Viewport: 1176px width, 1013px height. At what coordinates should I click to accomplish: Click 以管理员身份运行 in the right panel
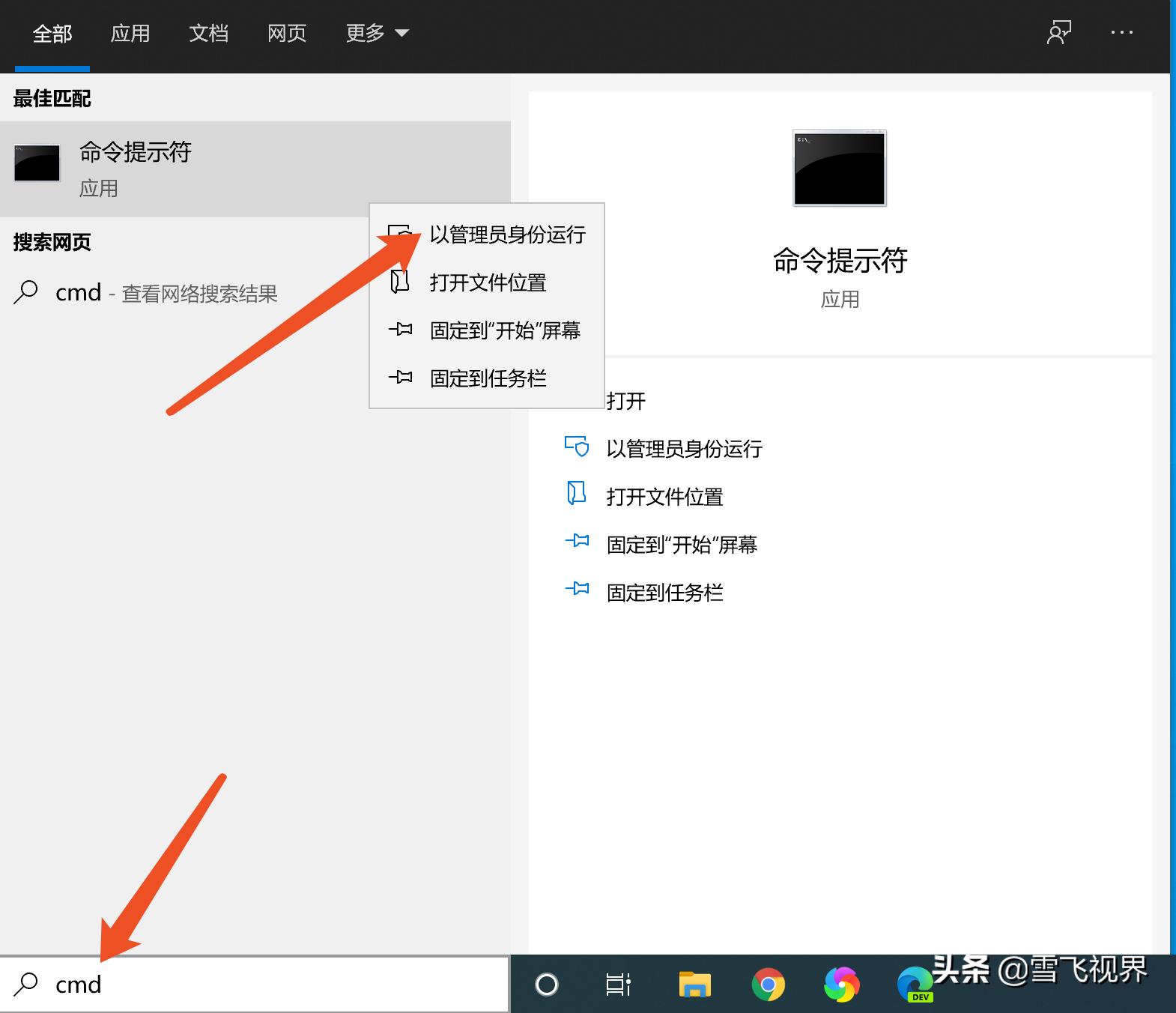point(685,449)
